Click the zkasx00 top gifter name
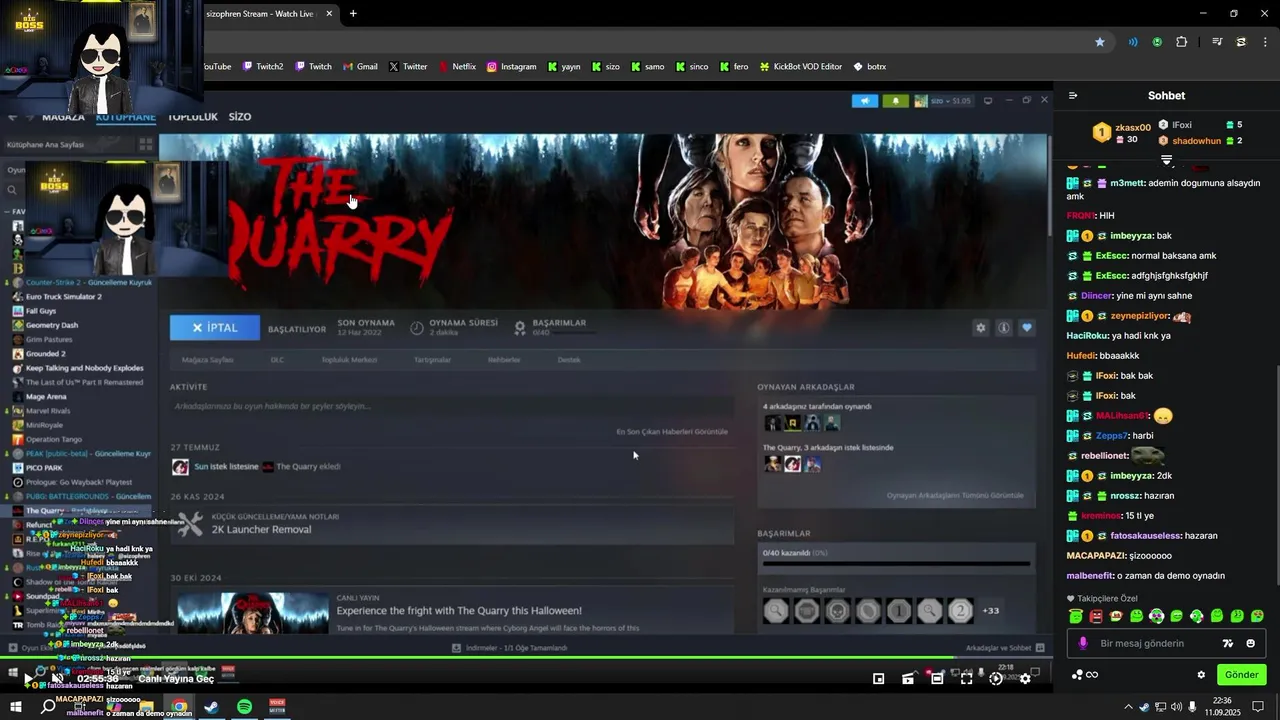 tap(1133, 127)
